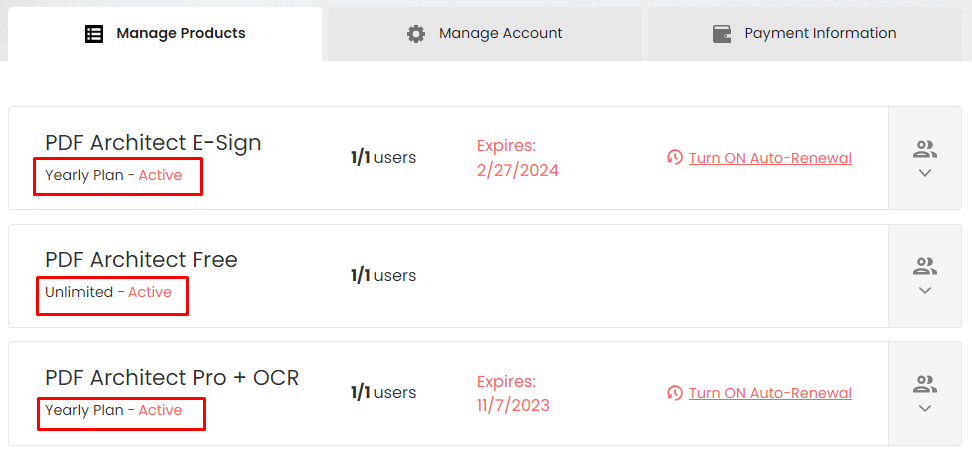Screen dimensions: 972x456
Task: Click the Manage Account gear icon
Action: click(415, 33)
